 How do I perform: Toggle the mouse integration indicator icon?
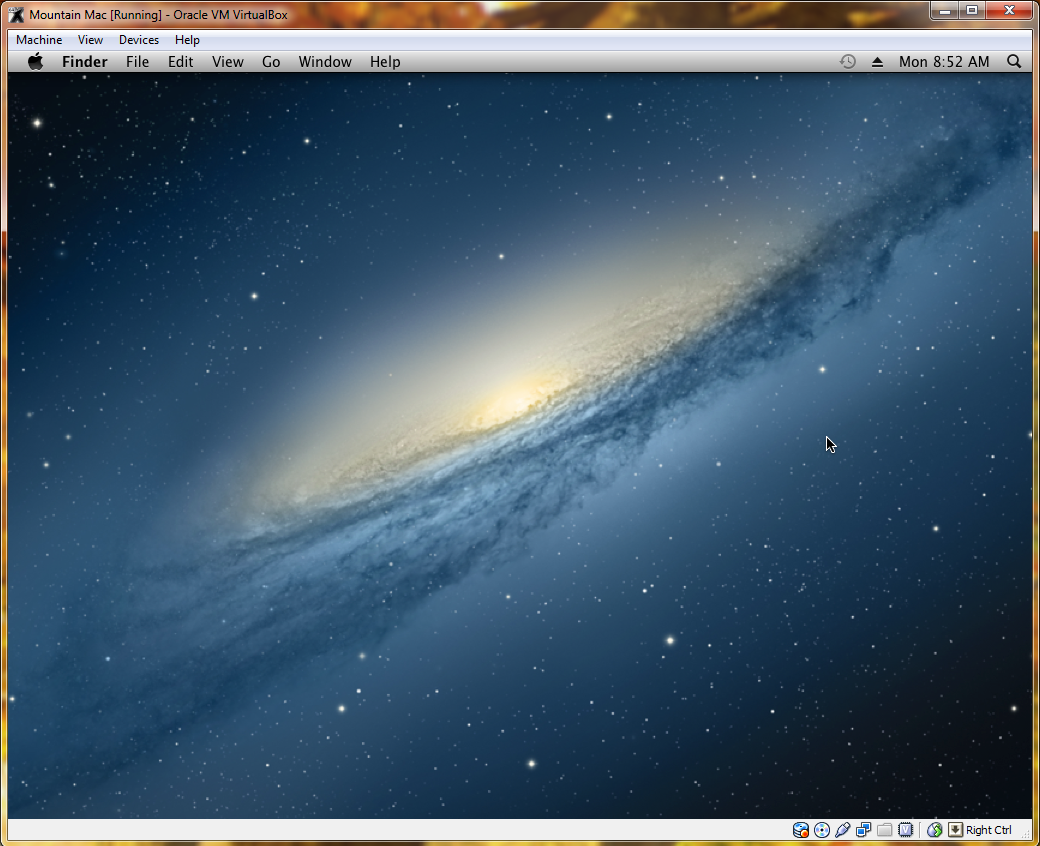pos(935,830)
